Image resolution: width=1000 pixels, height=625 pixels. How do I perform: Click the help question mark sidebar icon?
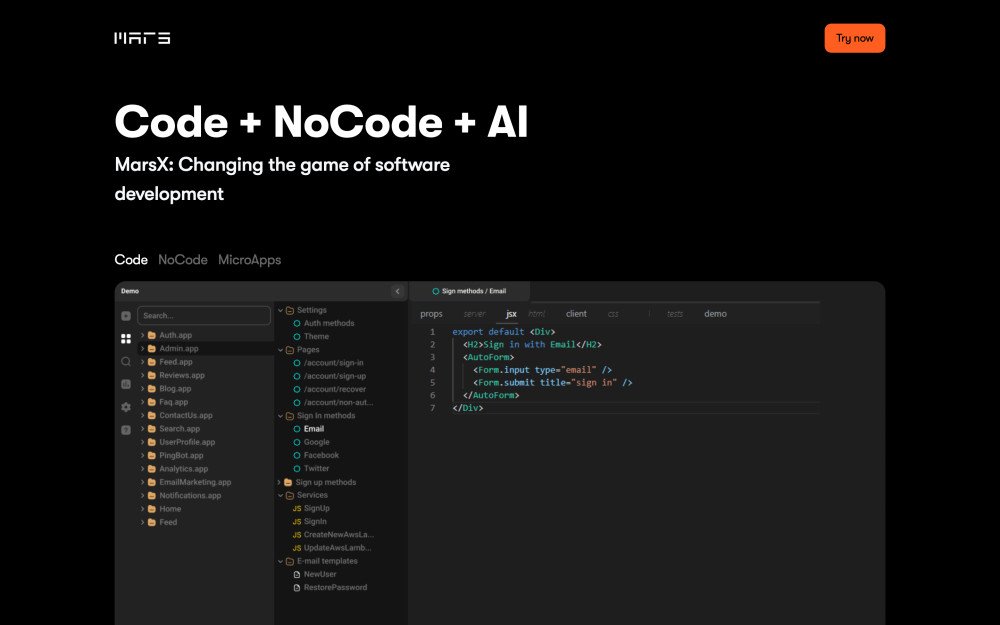(126, 429)
